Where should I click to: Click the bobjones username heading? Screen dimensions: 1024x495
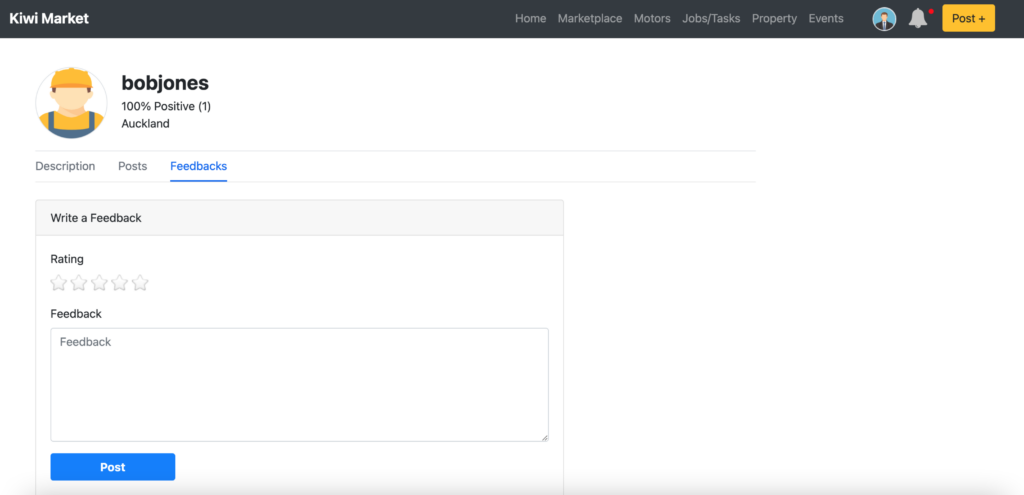pyautogui.click(x=165, y=83)
